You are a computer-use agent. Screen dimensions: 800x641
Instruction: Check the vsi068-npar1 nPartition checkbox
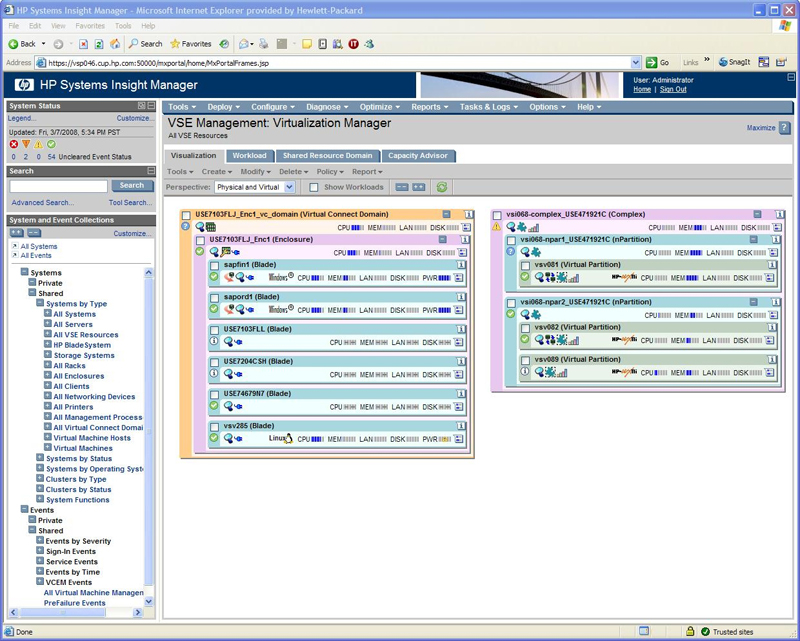(511, 240)
